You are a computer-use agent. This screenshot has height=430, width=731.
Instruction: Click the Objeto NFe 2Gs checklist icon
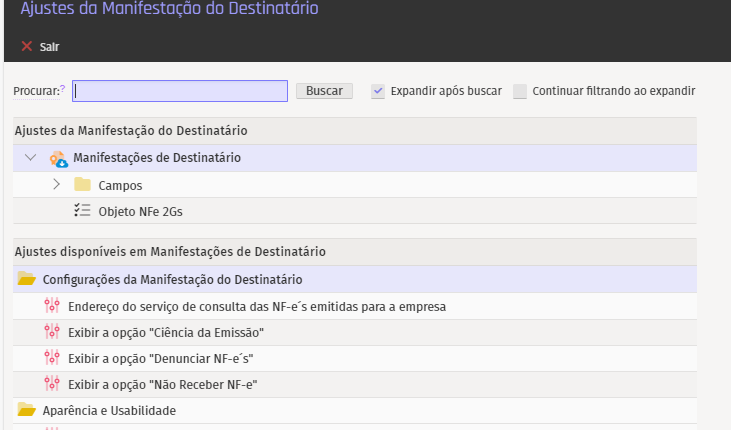82,211
